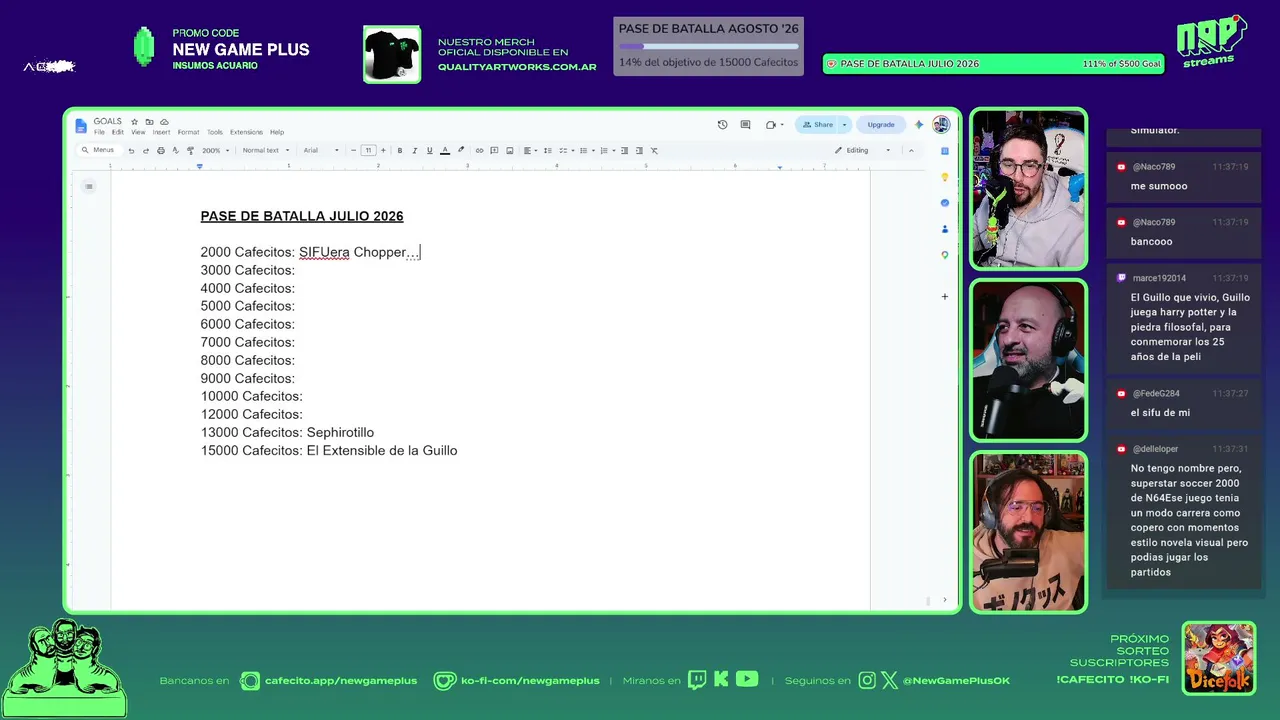Image resolution: width=1280 pixels, height=720 pixels.
Task: Open the Gemini sparkle icon
Action: (x=919, y=125)
